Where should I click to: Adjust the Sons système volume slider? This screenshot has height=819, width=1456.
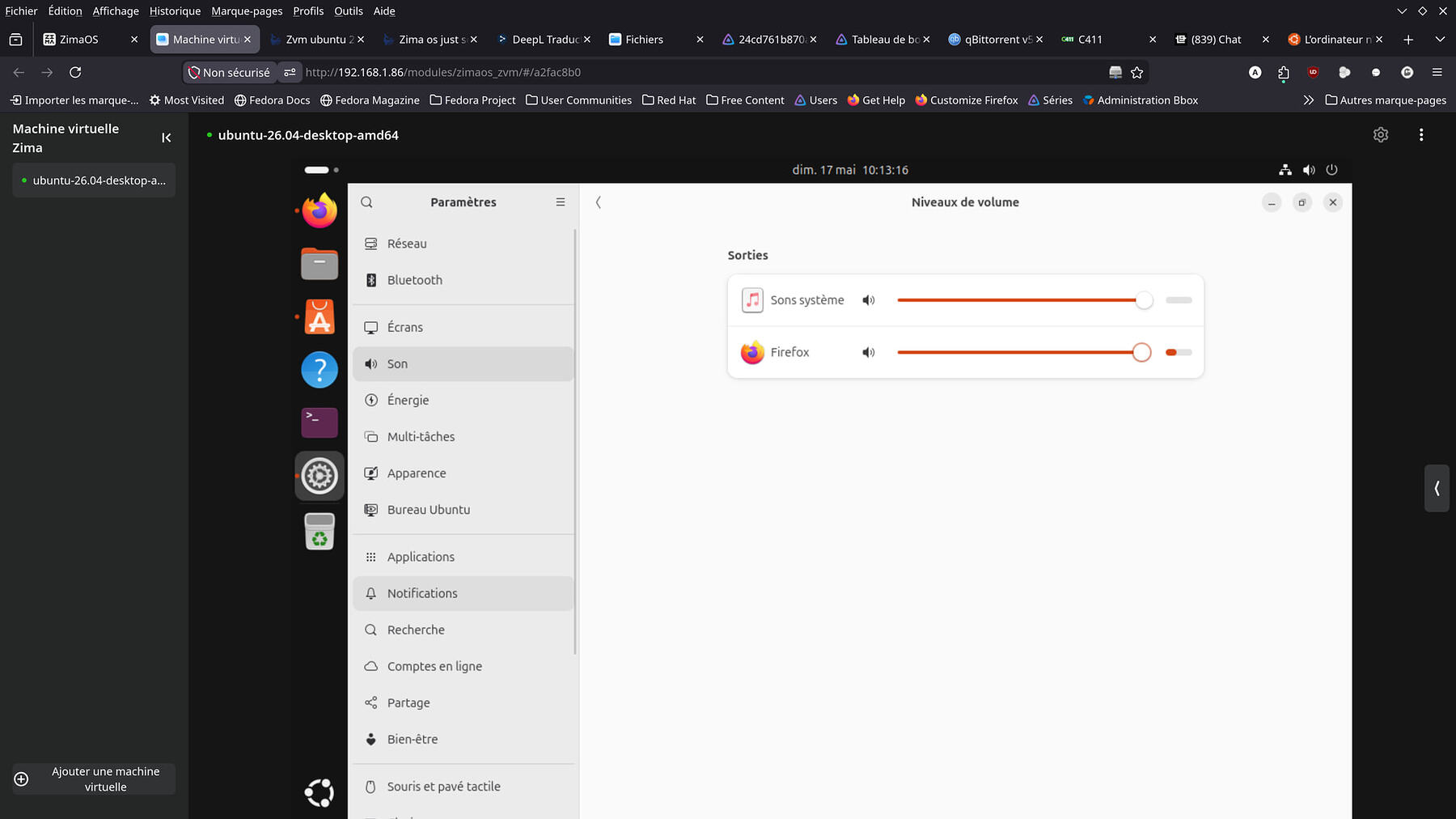pos(1025,300)
